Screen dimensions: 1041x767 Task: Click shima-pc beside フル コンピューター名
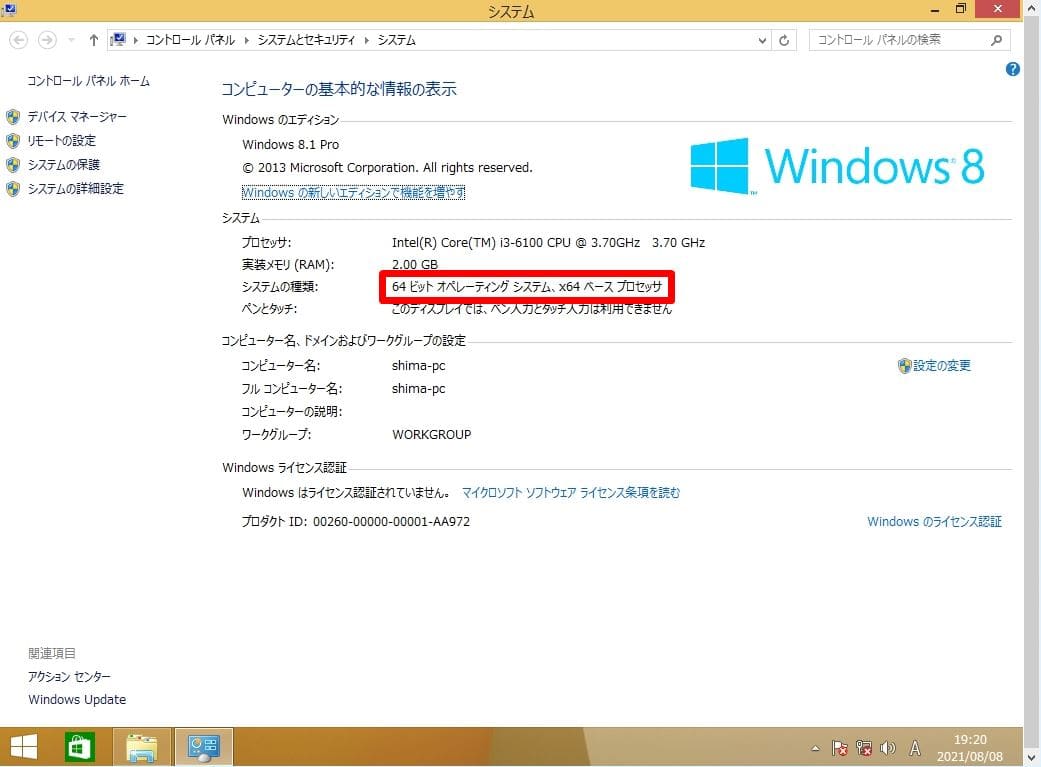(418, 389)
